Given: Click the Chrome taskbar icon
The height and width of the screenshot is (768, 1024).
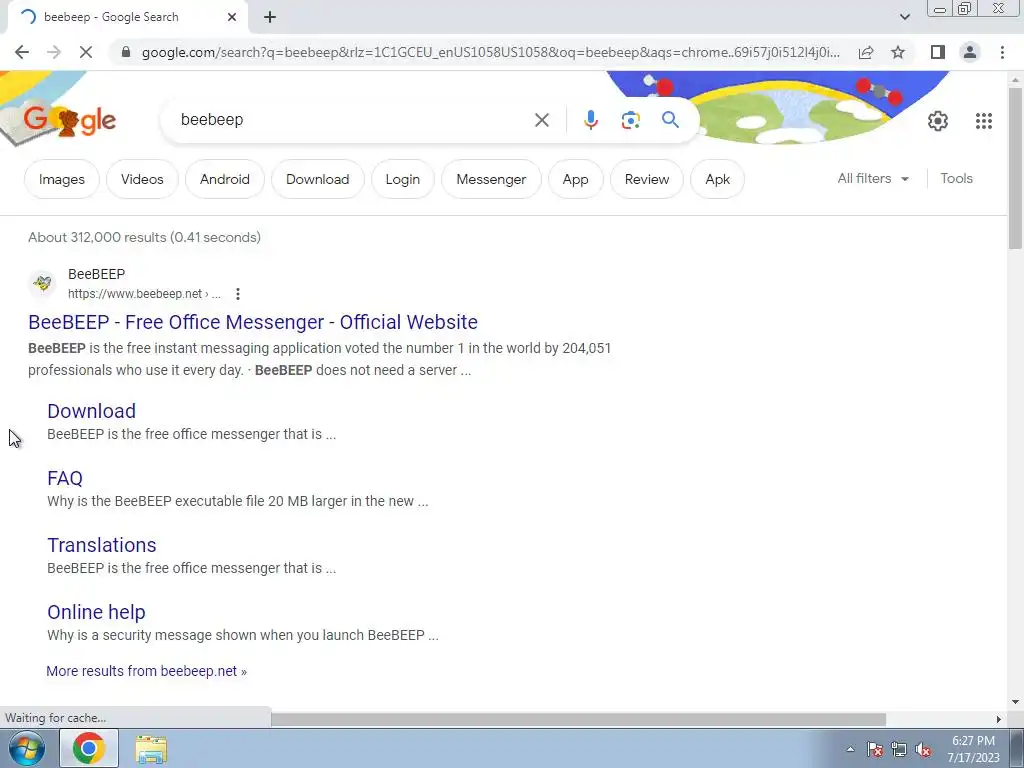Looking at the screenshot, I should pyautogui.click(x=89, y=748).
